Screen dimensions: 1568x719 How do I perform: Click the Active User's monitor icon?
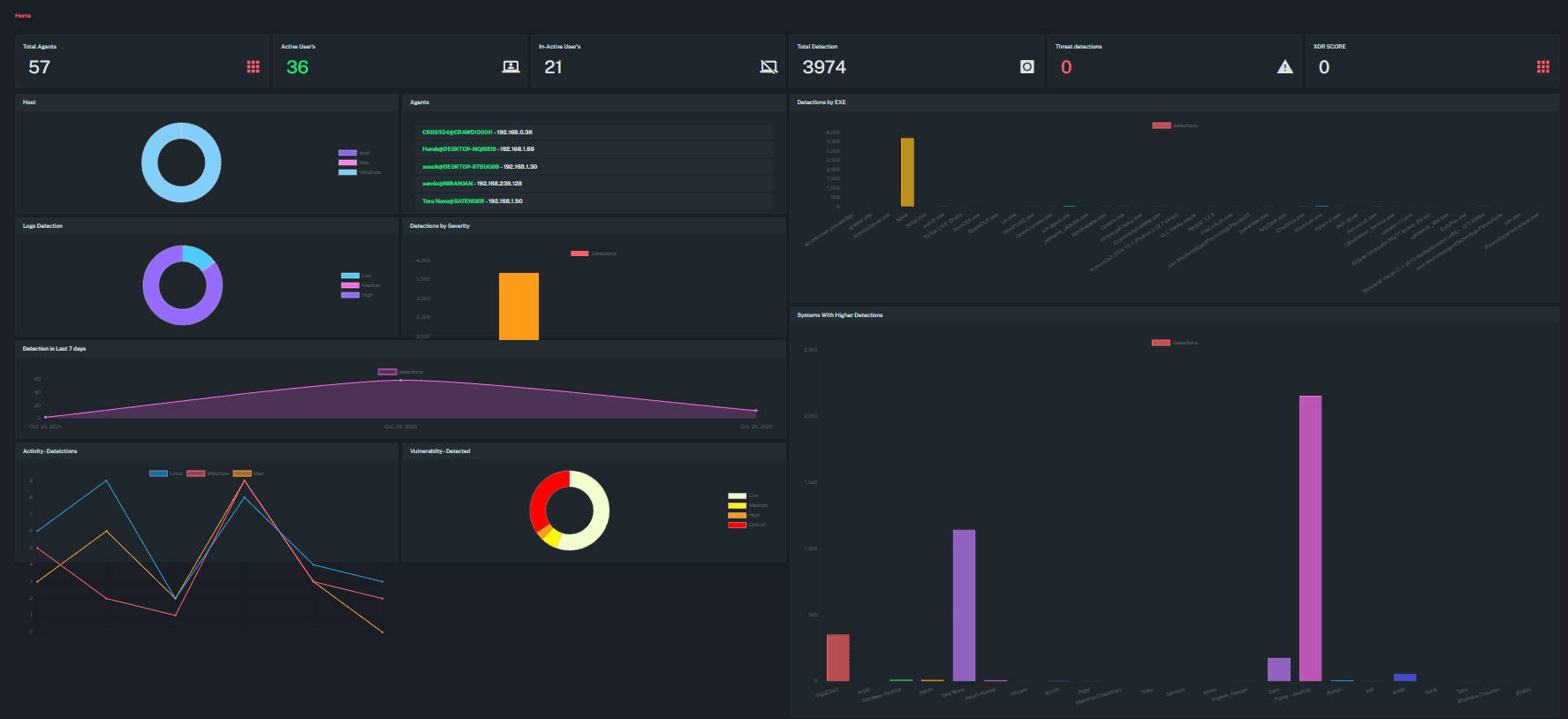[511, 67]
